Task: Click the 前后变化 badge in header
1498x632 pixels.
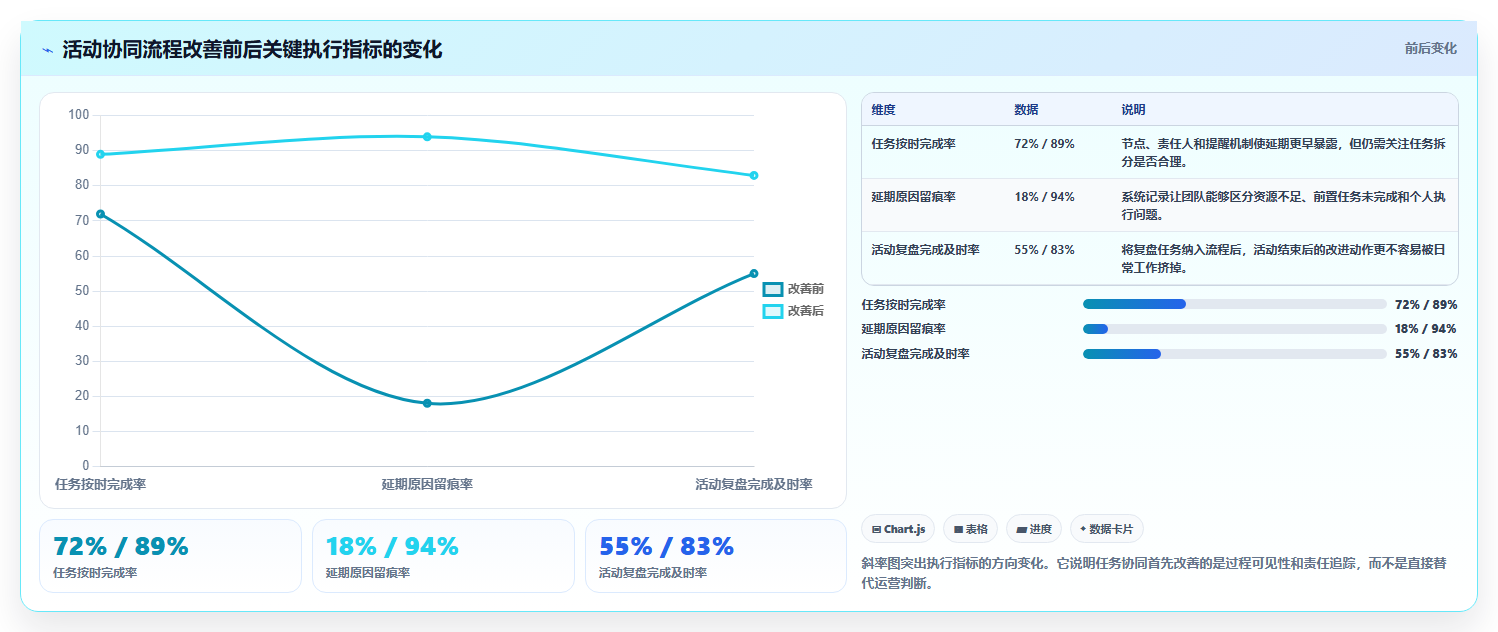Action: (1430, 48)
